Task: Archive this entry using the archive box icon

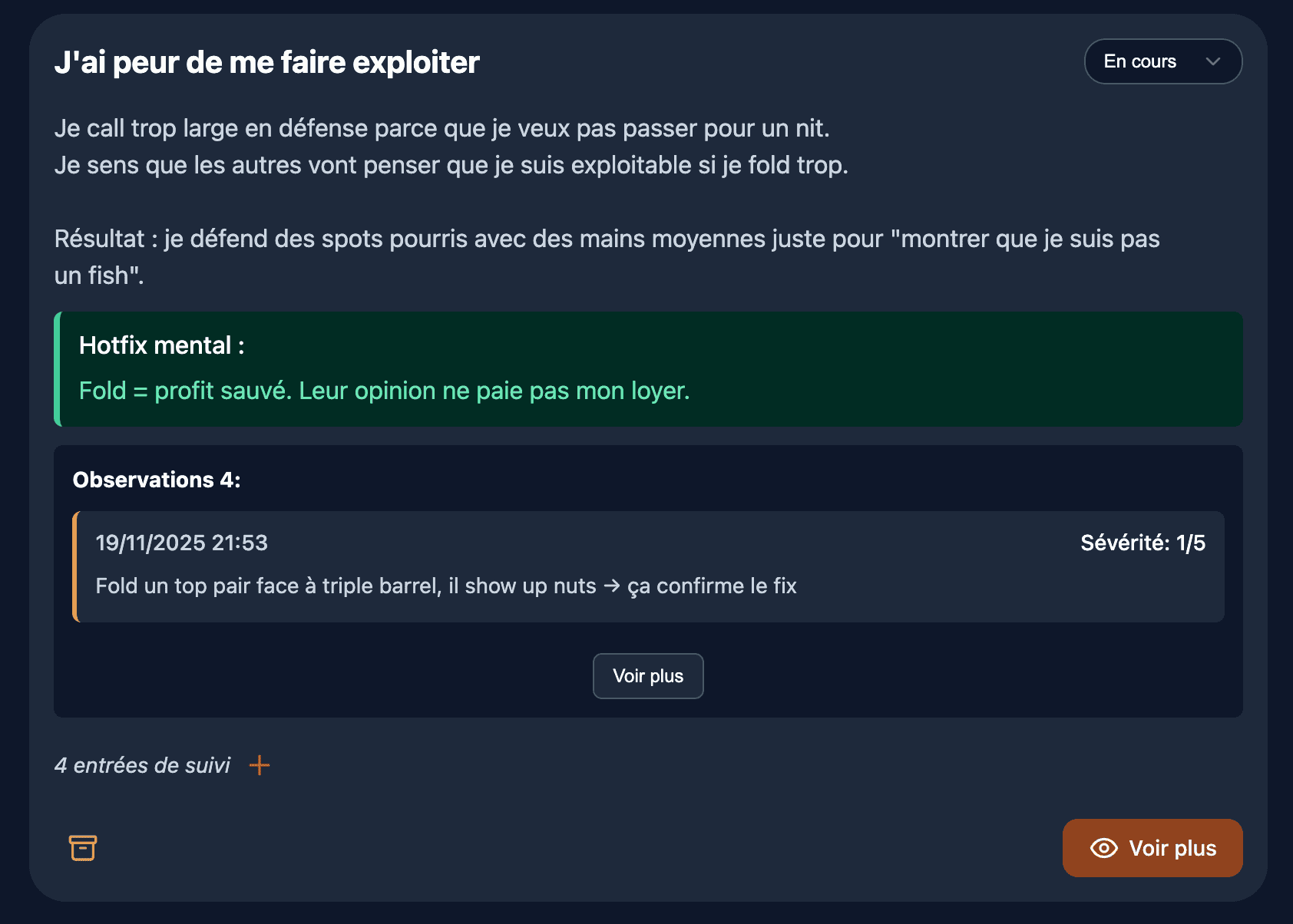Action: [x=83, y=848]
